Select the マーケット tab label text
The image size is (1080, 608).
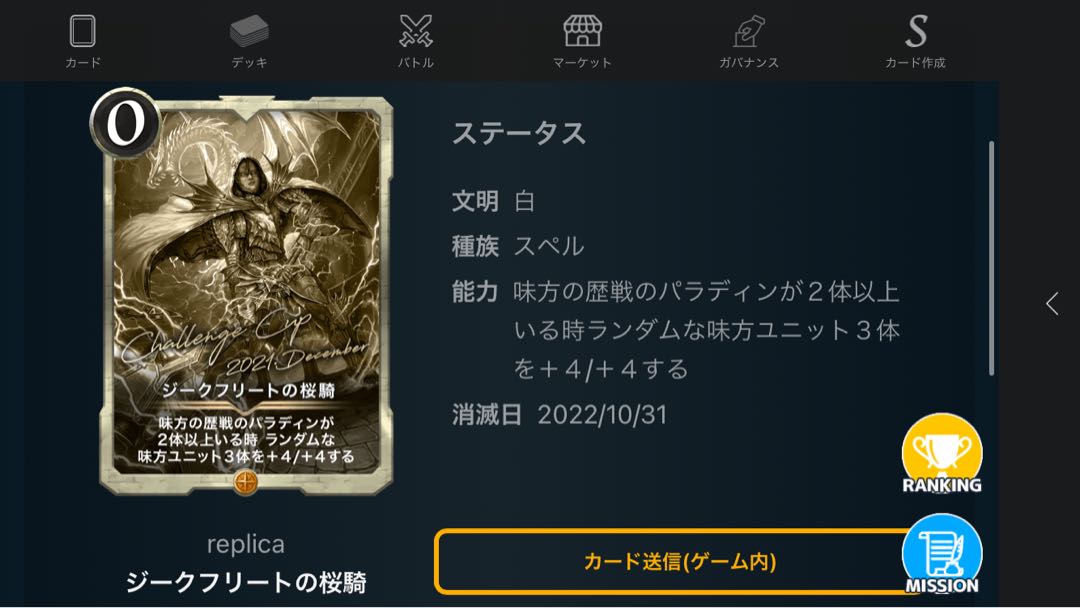[582, 63]
